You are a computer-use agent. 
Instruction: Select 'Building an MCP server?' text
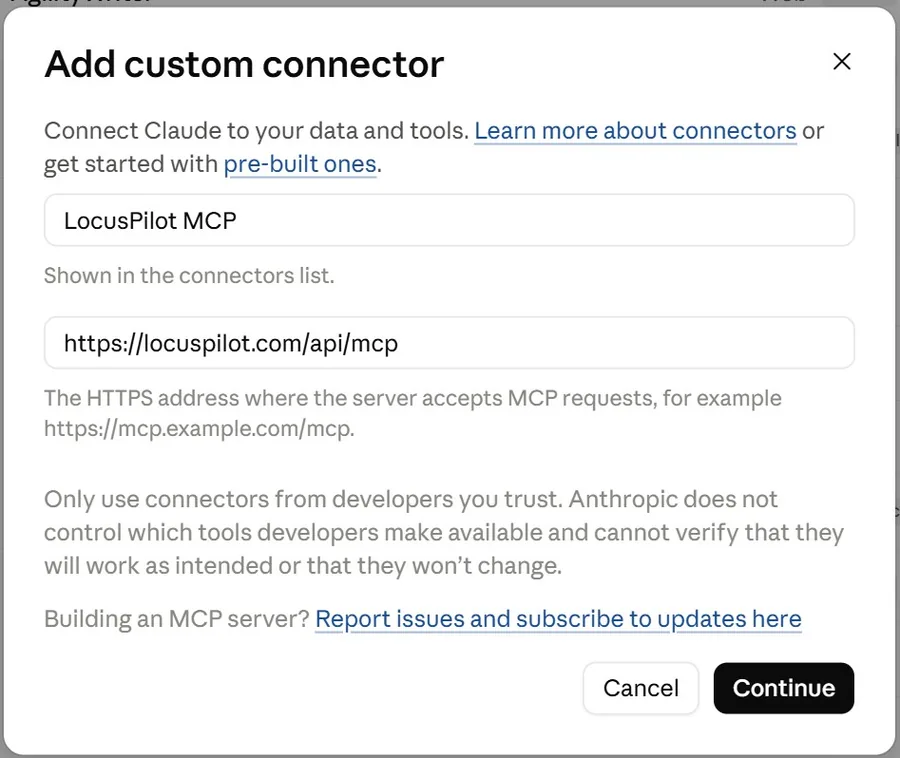point(177,619)
